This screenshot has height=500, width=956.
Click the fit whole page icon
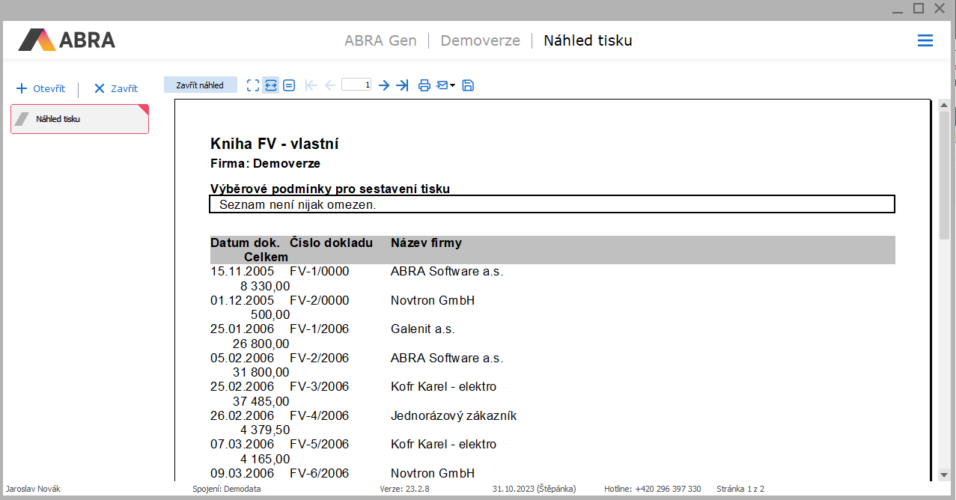pyautogui.click(x=253, y=86)
